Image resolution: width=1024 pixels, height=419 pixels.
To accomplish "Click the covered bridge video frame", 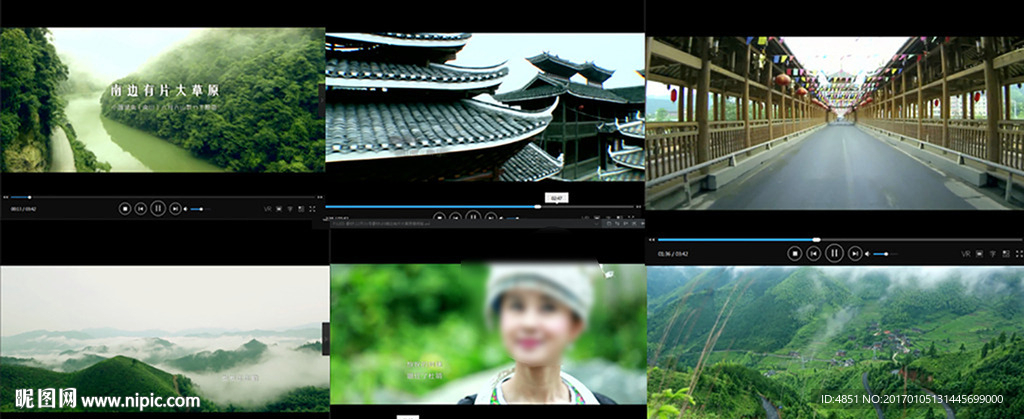I will [835, 123].
